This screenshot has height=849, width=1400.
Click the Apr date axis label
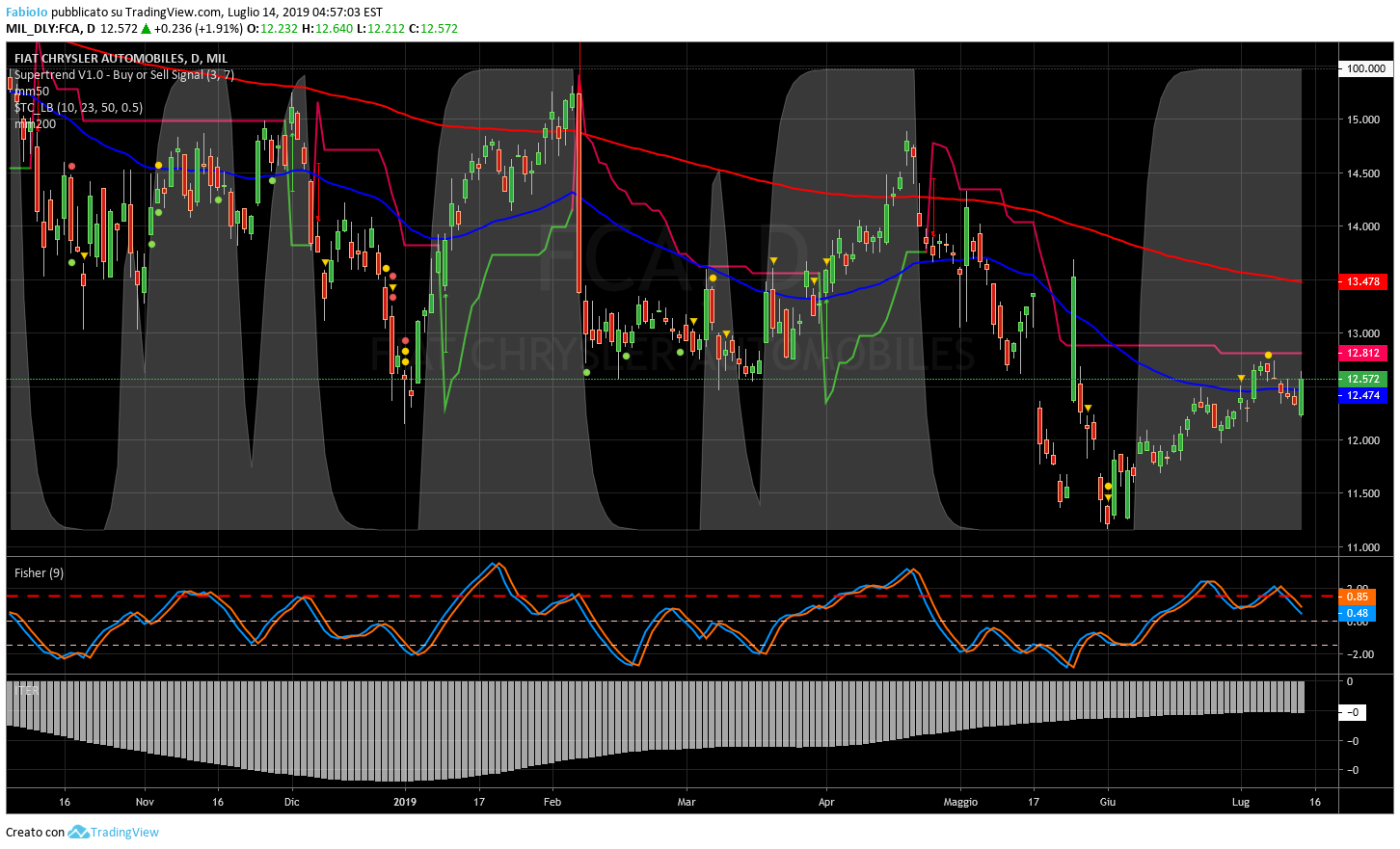826,802
